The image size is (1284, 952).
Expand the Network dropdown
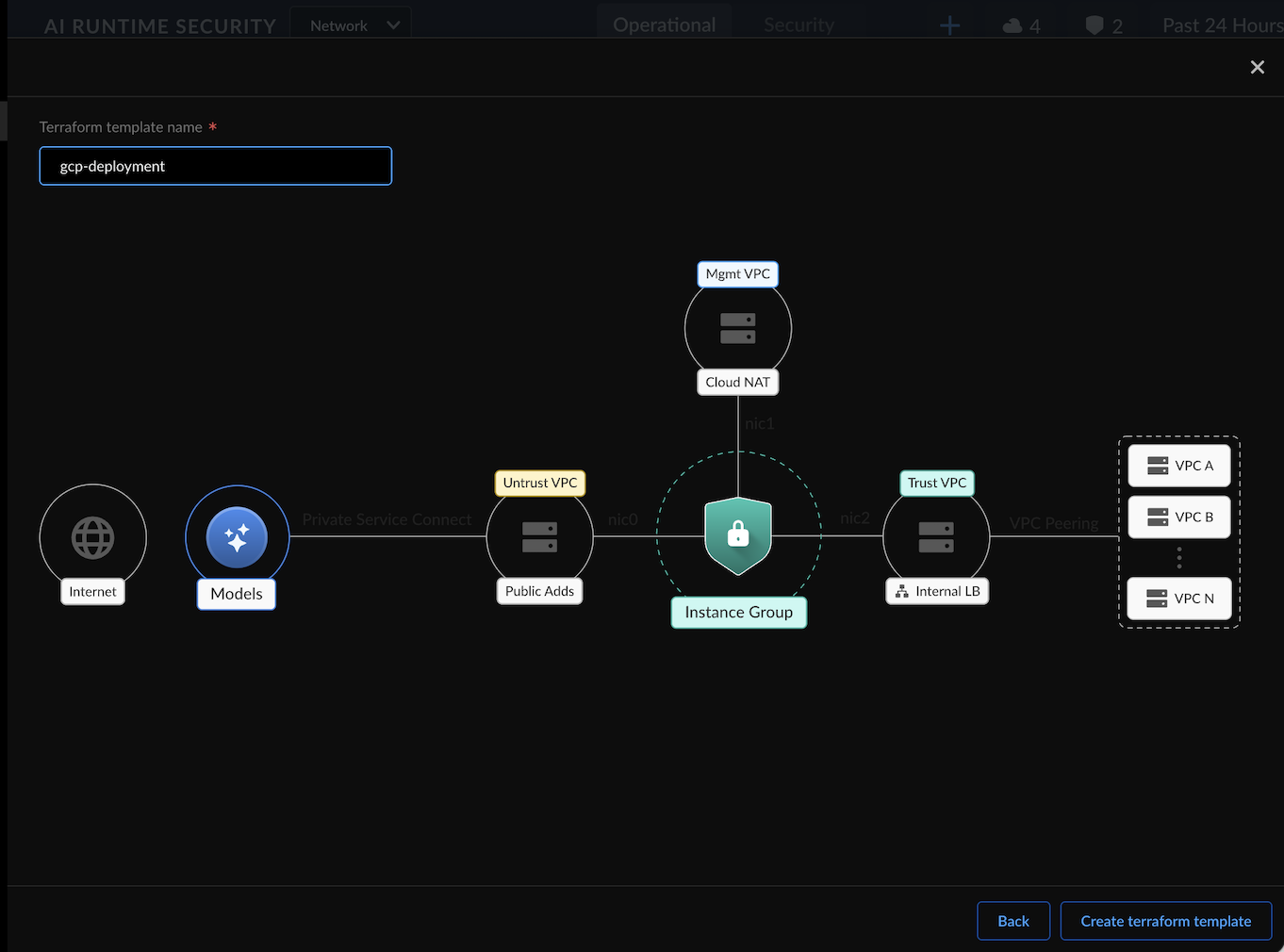354,25
